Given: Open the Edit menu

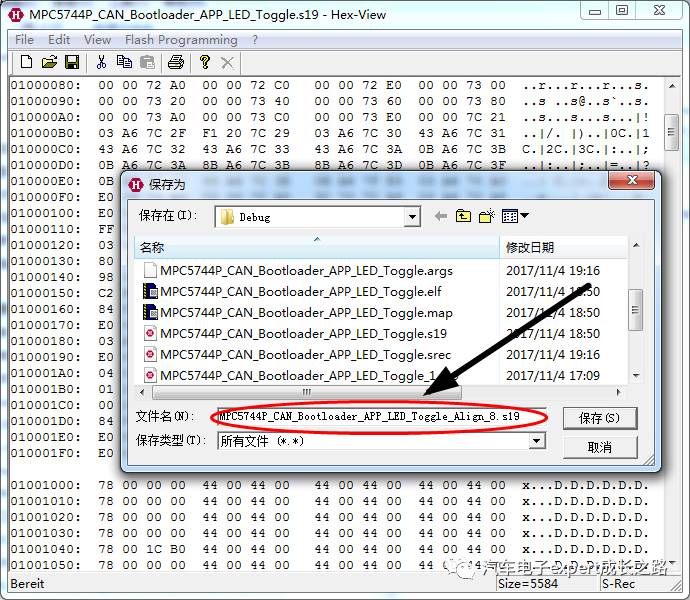Looking at the screenshot, I should click(x=59, y=40).
